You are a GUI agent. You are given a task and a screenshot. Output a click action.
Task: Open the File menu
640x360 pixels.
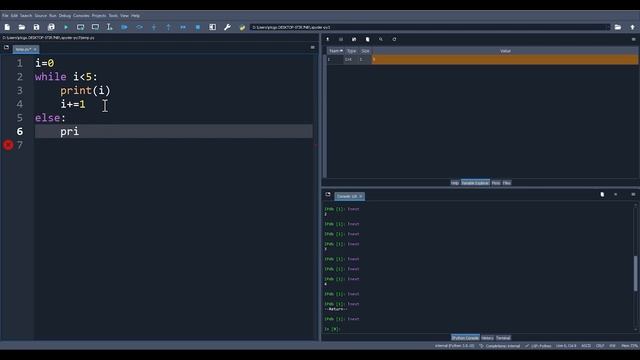(5, 16)
